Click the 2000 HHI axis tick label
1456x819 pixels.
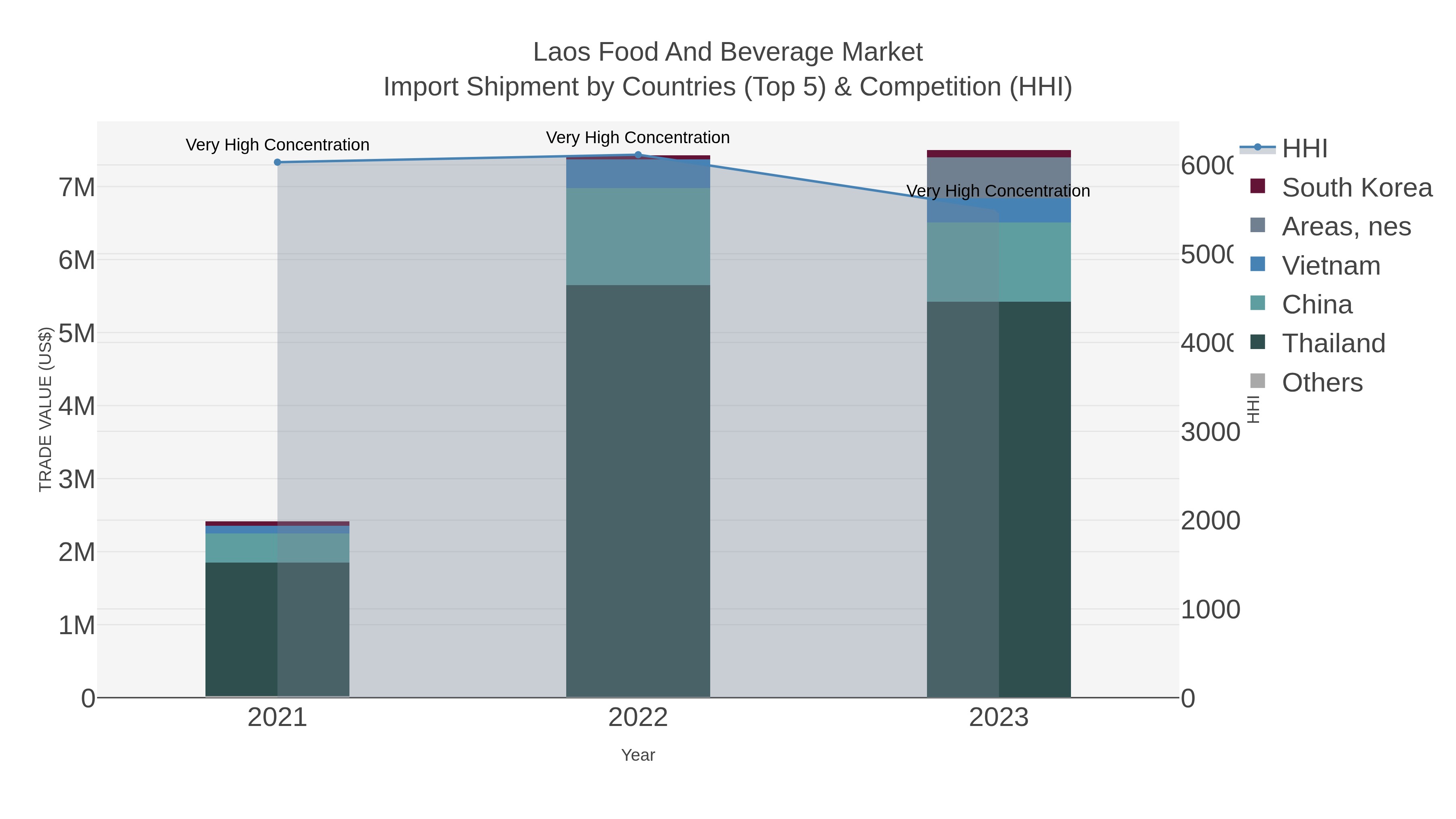pos(1210,521)
